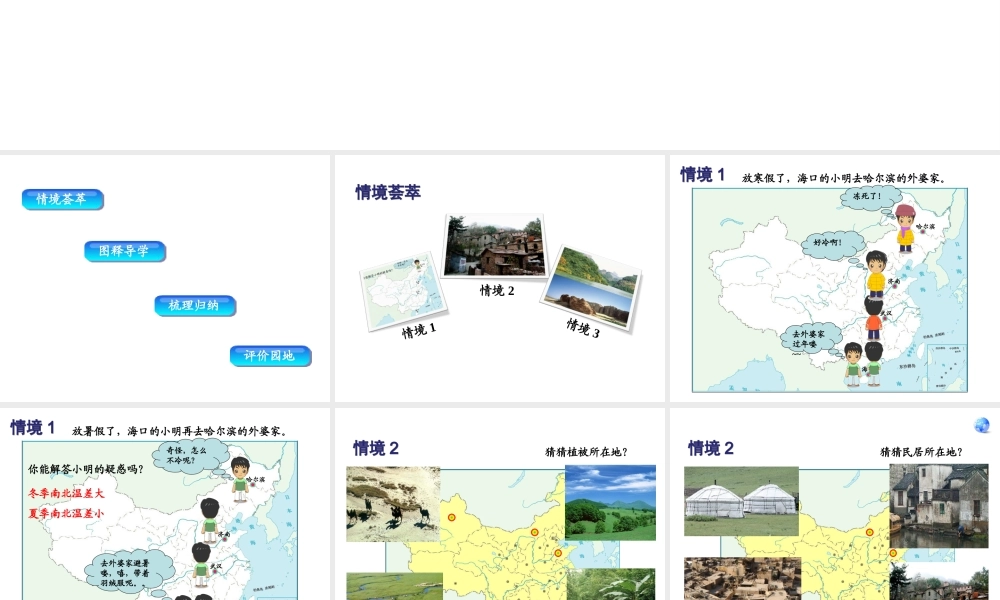Click the 去外婆家过年喽 speech bubble

(x=809, y=339)
